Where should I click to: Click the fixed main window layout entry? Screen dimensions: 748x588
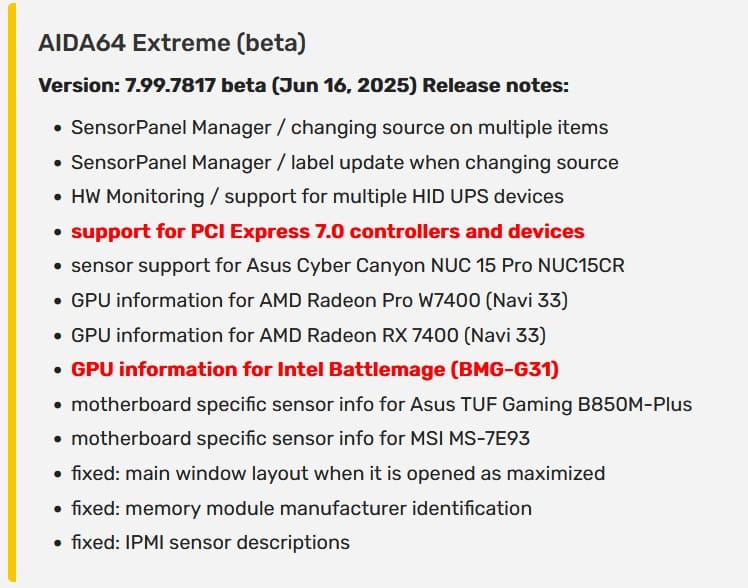tap(338, 474)
